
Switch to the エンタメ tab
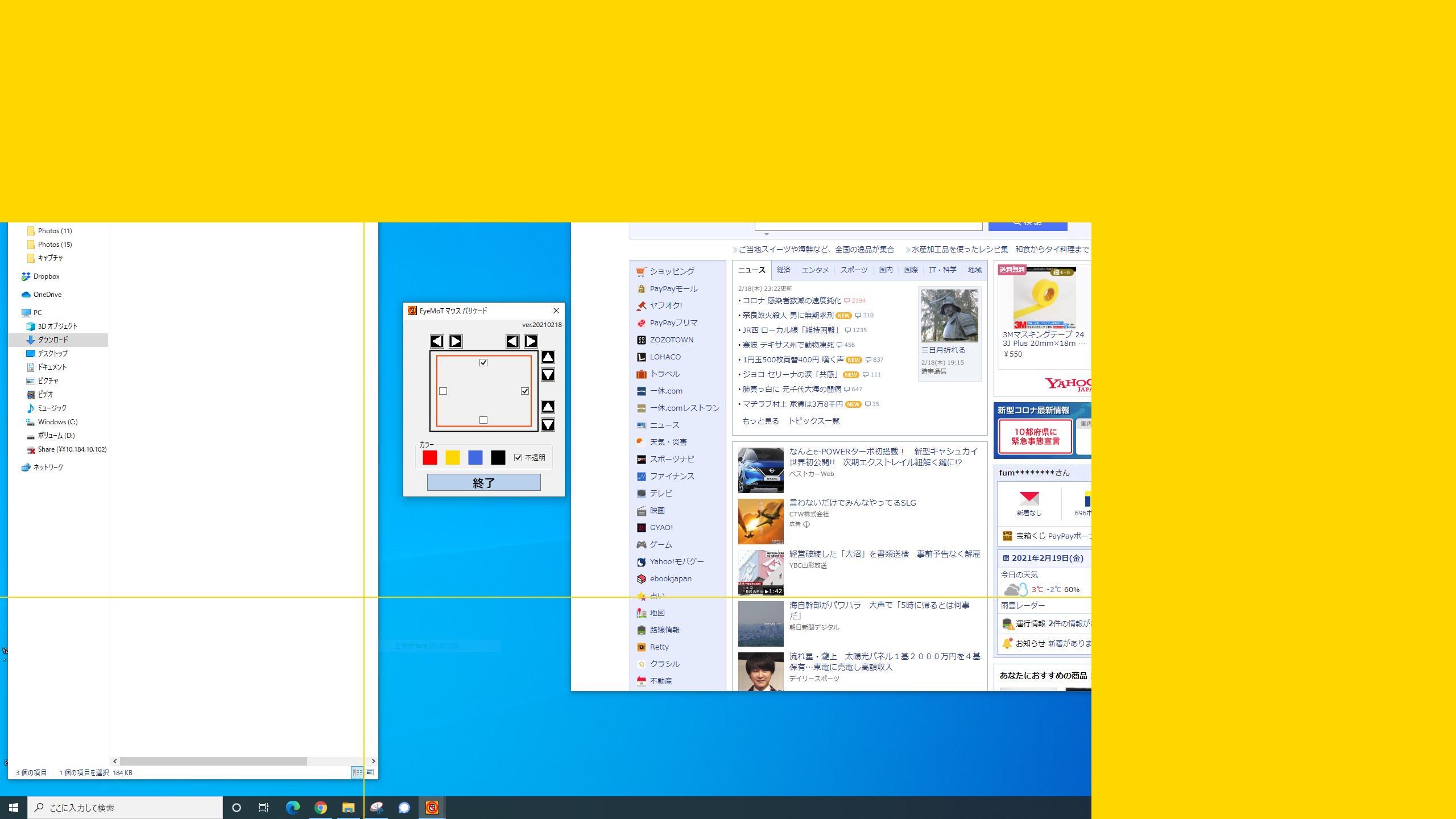[815, 270]
